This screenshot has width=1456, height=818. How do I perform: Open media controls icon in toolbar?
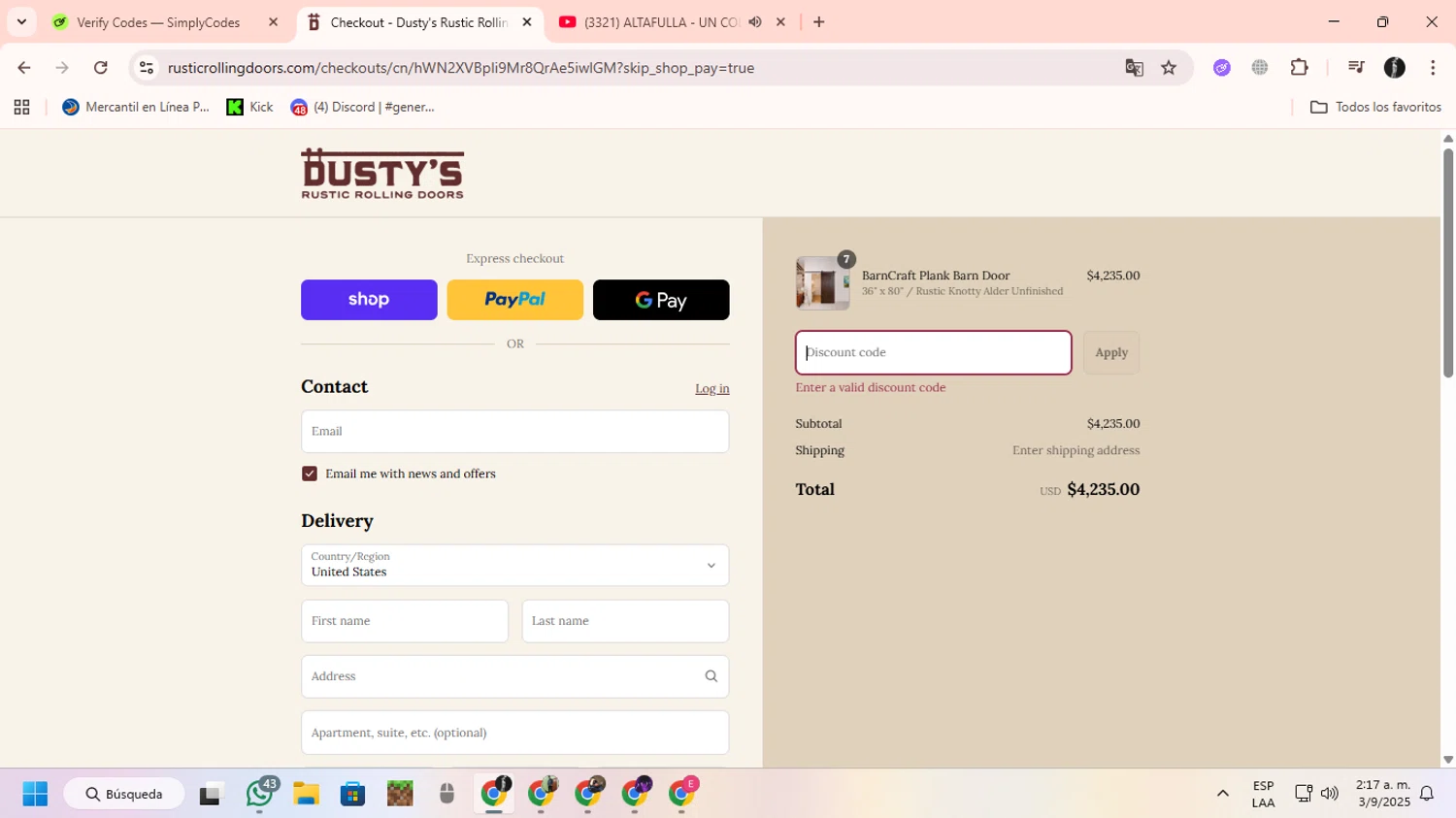click(1356, 68)
